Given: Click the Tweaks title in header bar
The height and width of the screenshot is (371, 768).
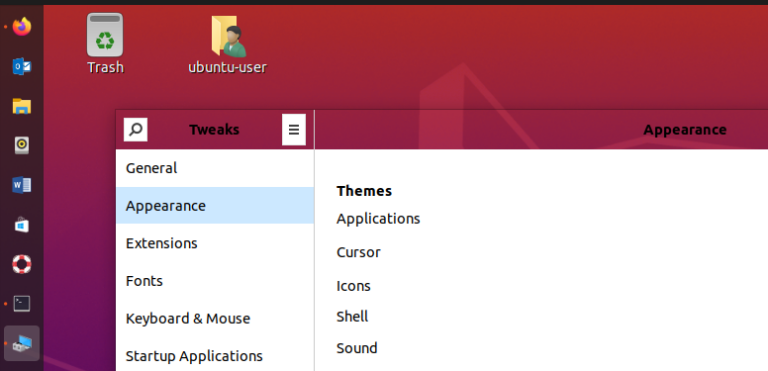Looking at the screenshot, I should (x=214, y=130).
